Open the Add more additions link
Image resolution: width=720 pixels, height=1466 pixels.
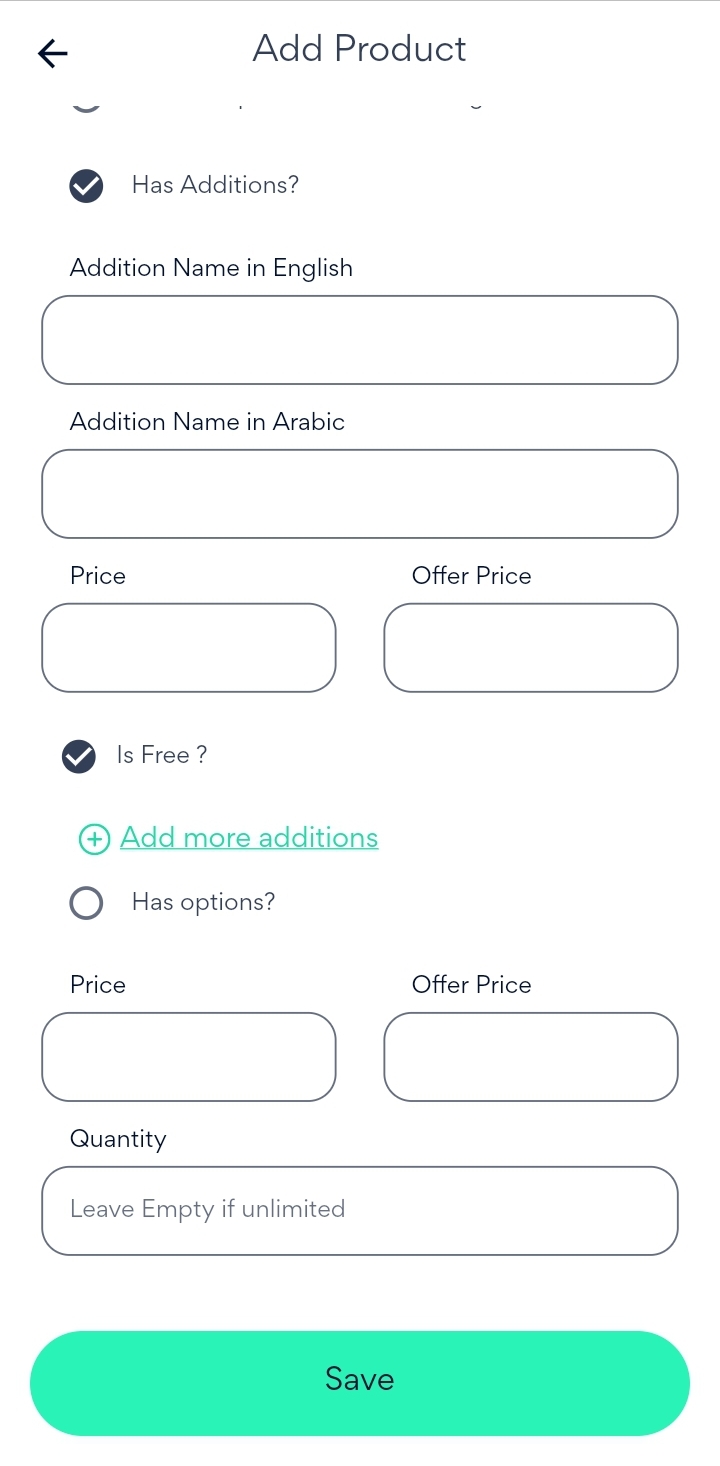click(249, 838)
